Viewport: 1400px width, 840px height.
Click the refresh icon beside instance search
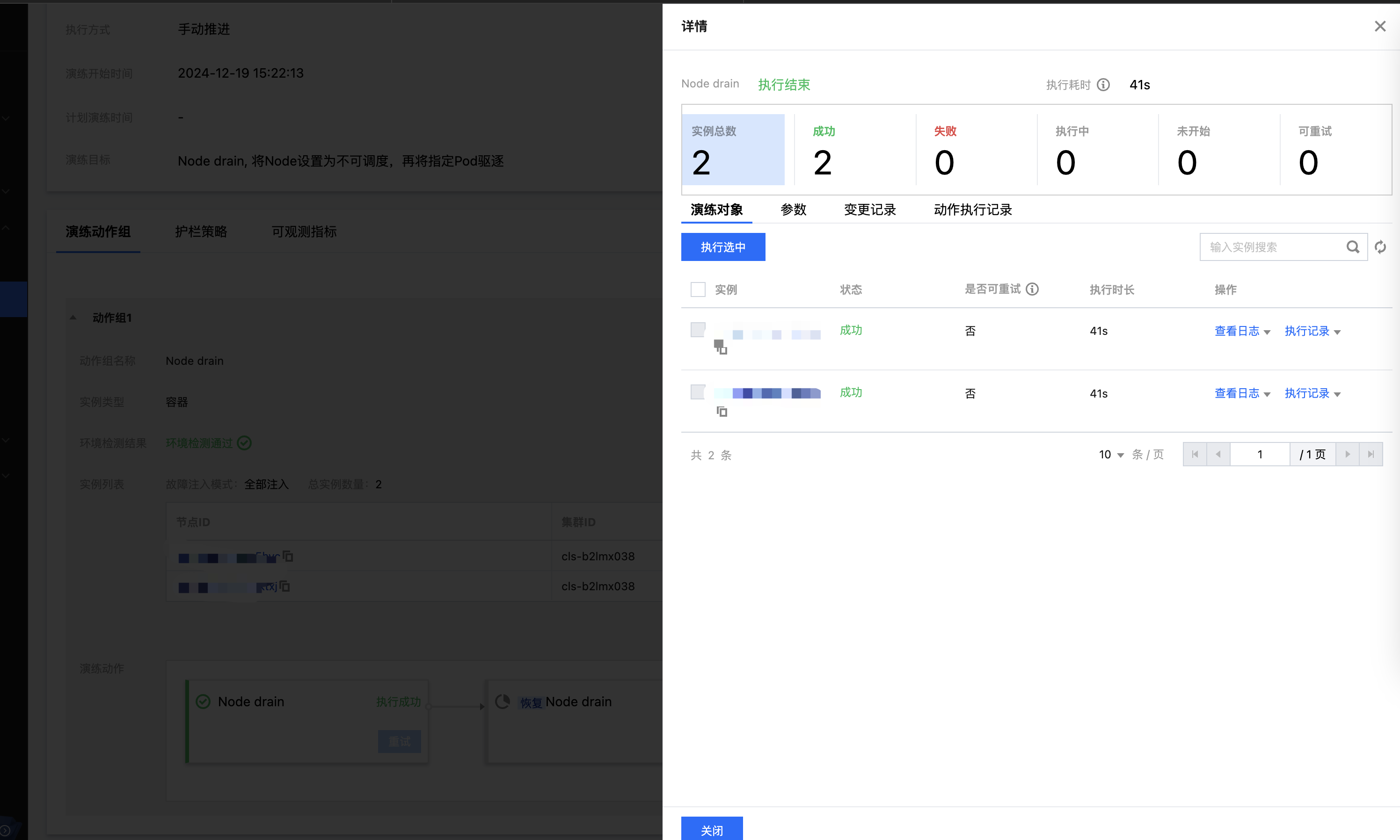tap(1380, 247)
